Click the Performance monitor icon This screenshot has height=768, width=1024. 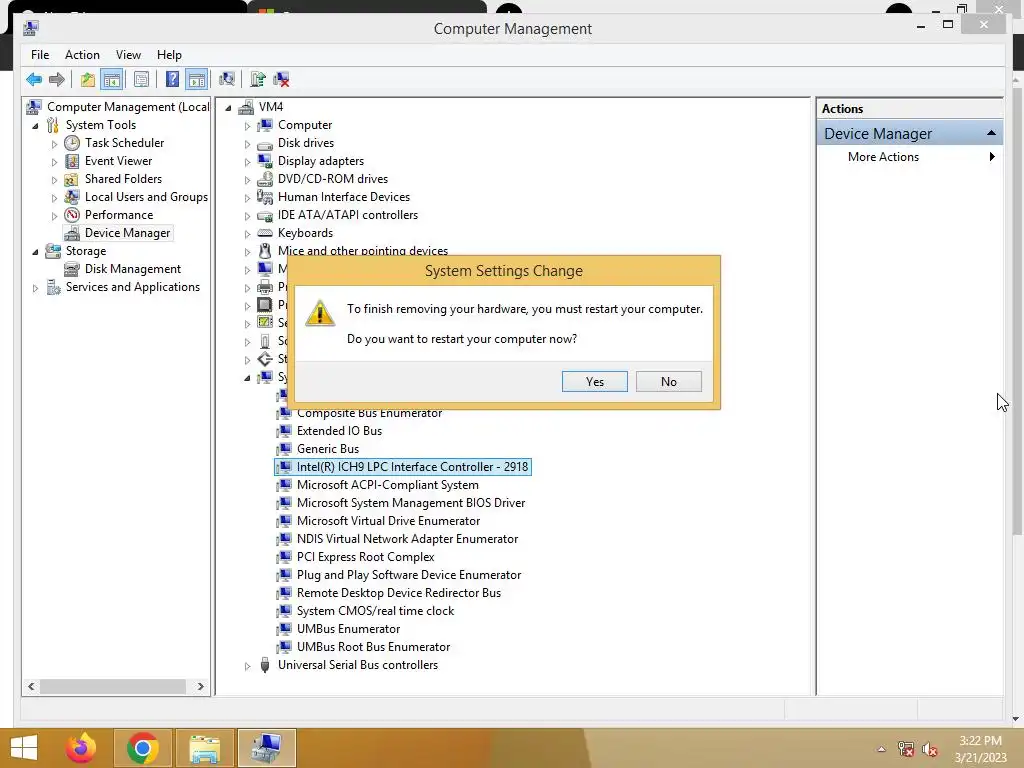pos(72,215)
